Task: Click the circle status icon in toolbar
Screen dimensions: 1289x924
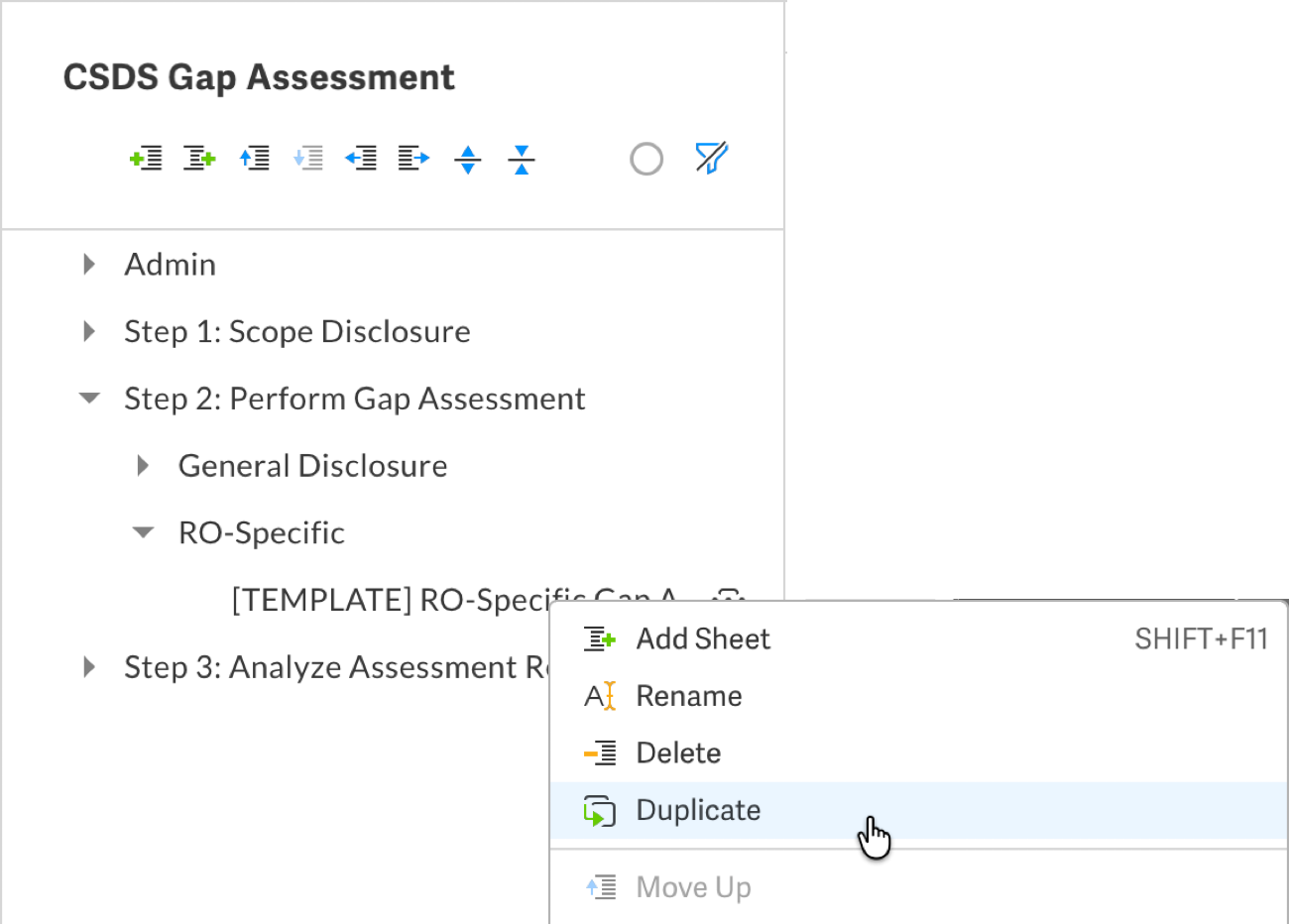Action: pos(646,159)
